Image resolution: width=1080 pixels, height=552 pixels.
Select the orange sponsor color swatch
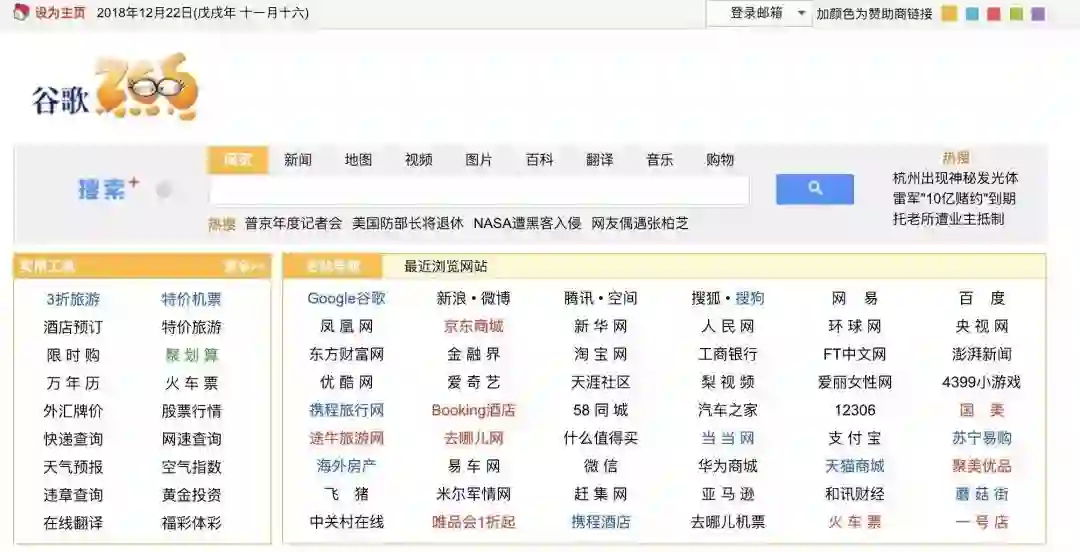pyautogui.click(x=949, y=13)
